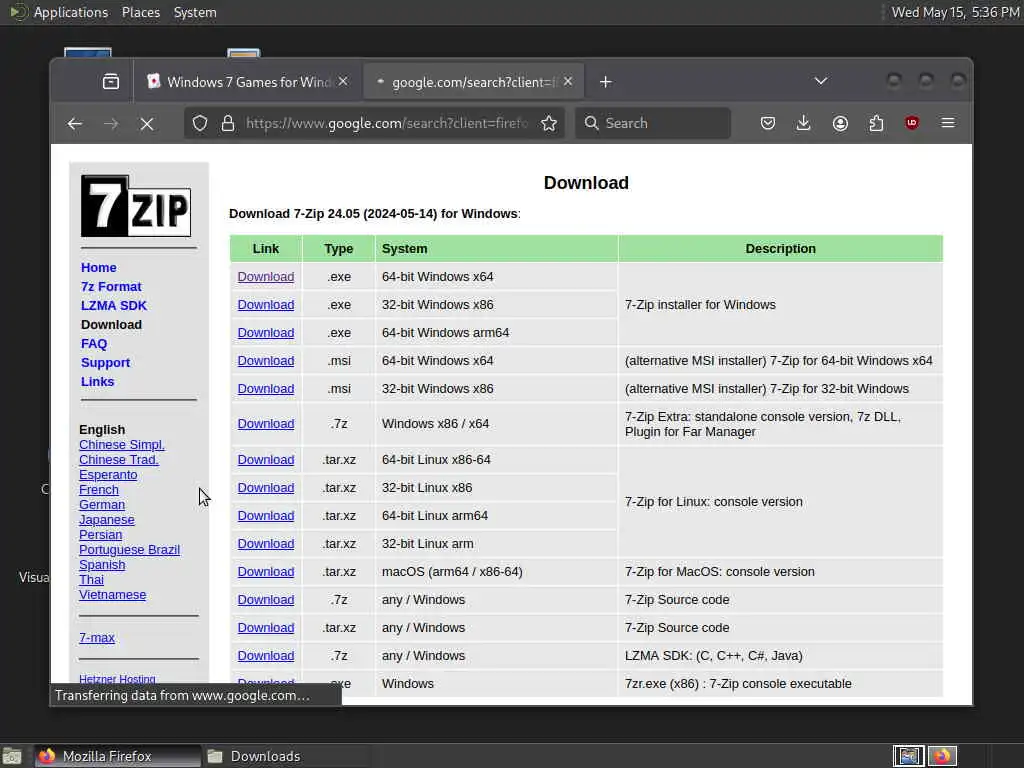Viewport: 1024px width, 768px height.
Task: Open the Places menu in top panel
Action: [x=141, y=12]
